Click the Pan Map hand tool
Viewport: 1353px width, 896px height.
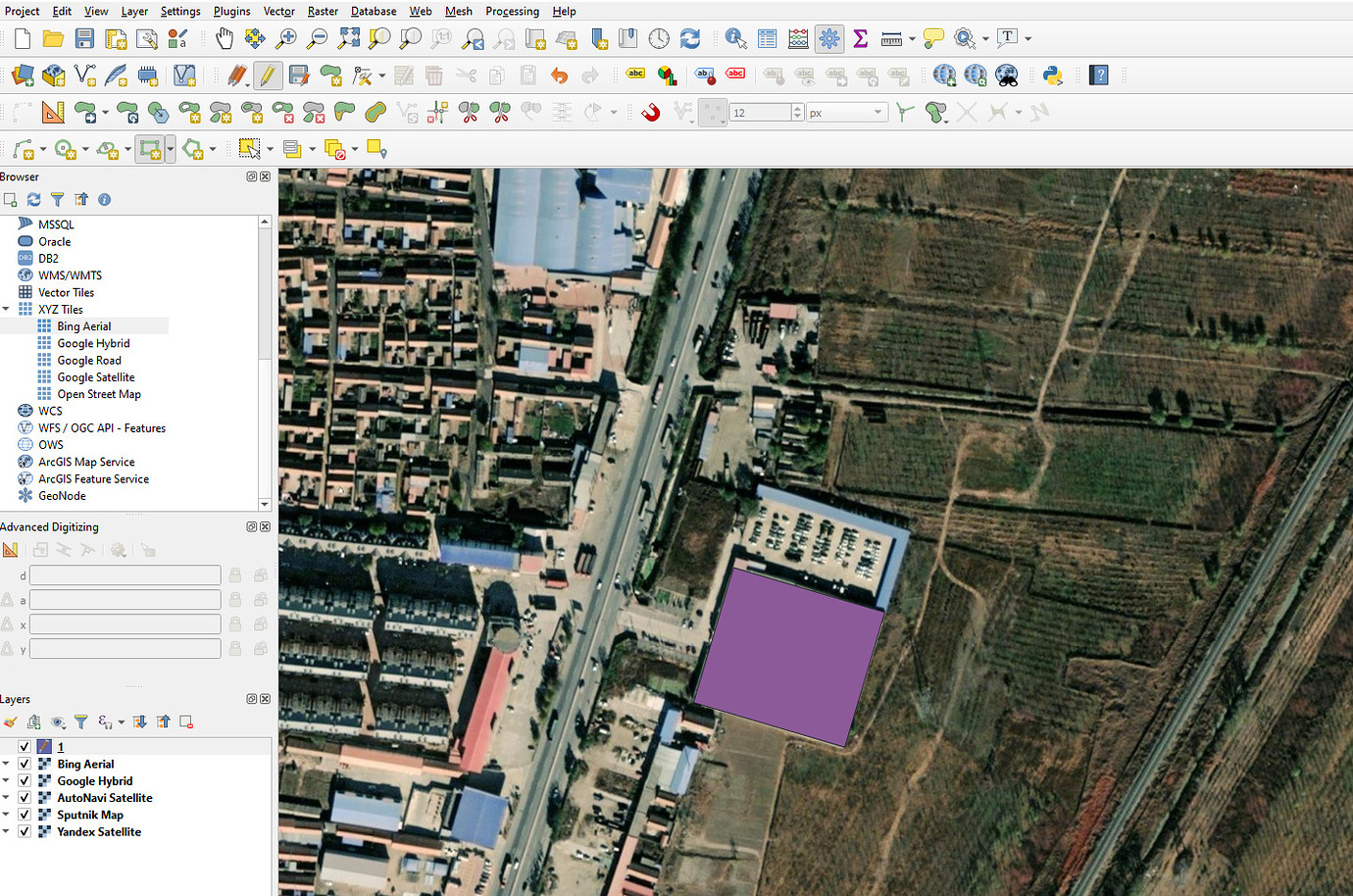[225, 38]
